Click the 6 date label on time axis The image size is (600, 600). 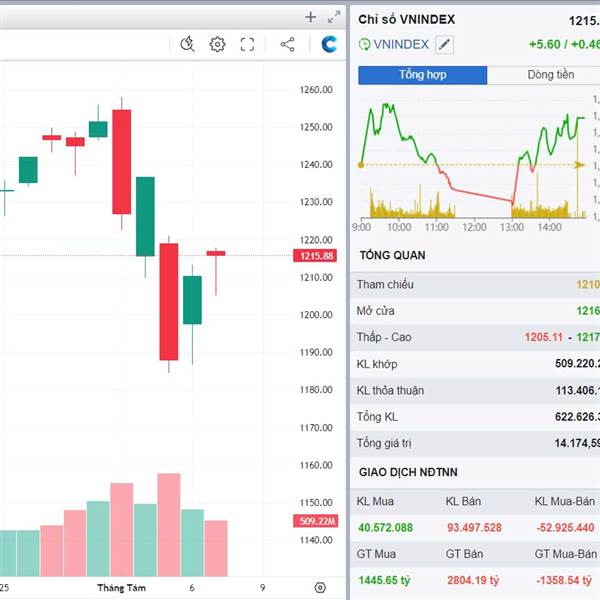[x=192, y=588]
